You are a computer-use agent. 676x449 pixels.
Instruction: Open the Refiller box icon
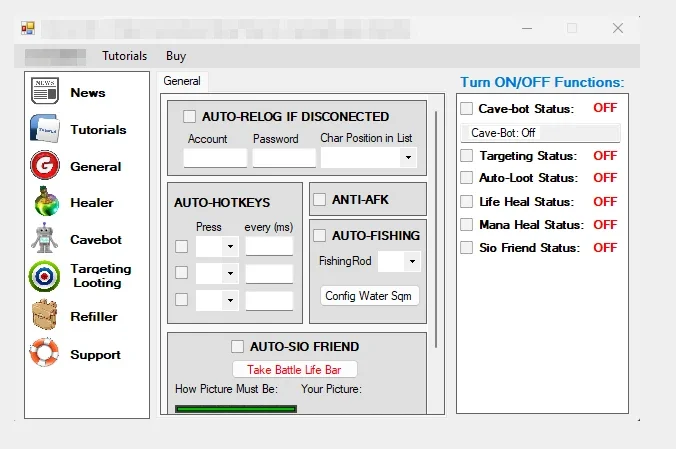pos(45,314)
